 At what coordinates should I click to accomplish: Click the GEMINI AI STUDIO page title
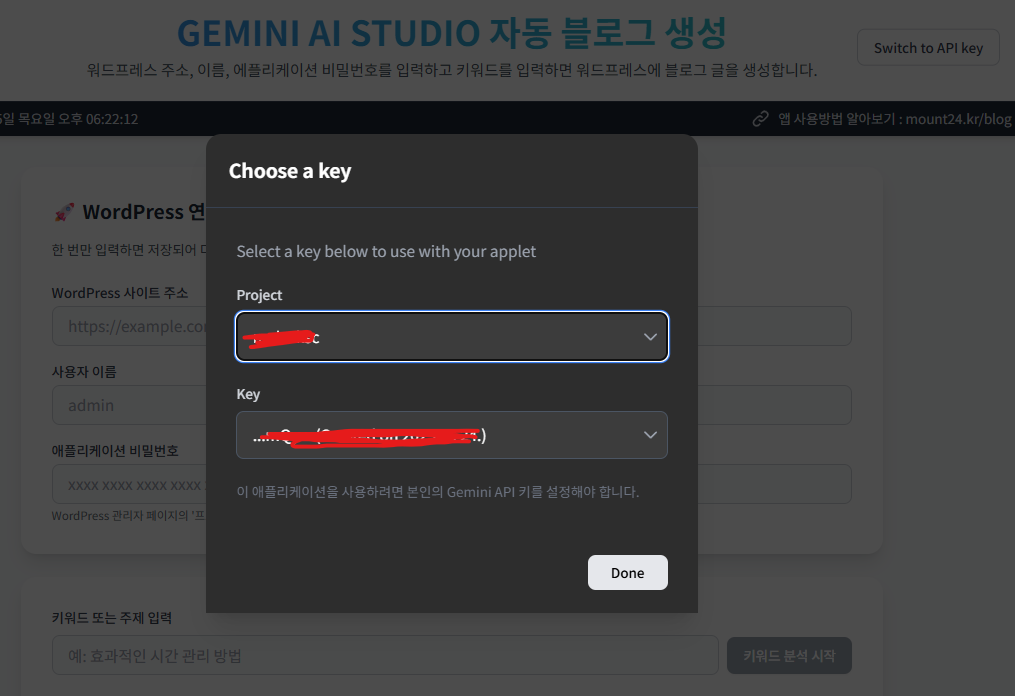[451, 34]
